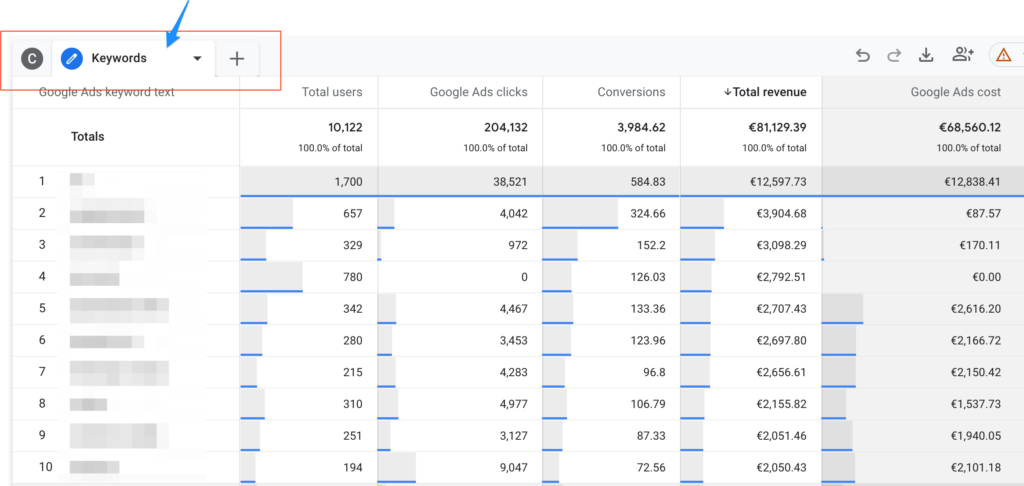Click the redo arrow icon

pyautogui.click(x=894, y=56)
